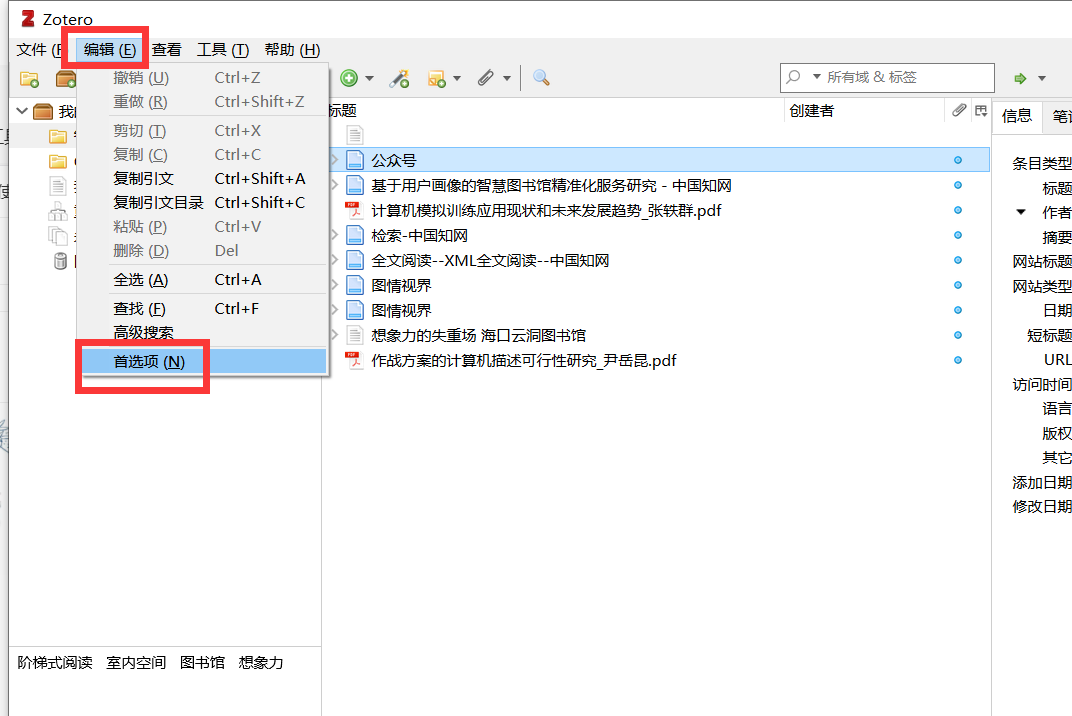1072x716 pixels.
Task: Click the new library box icon
Action: 66,79
